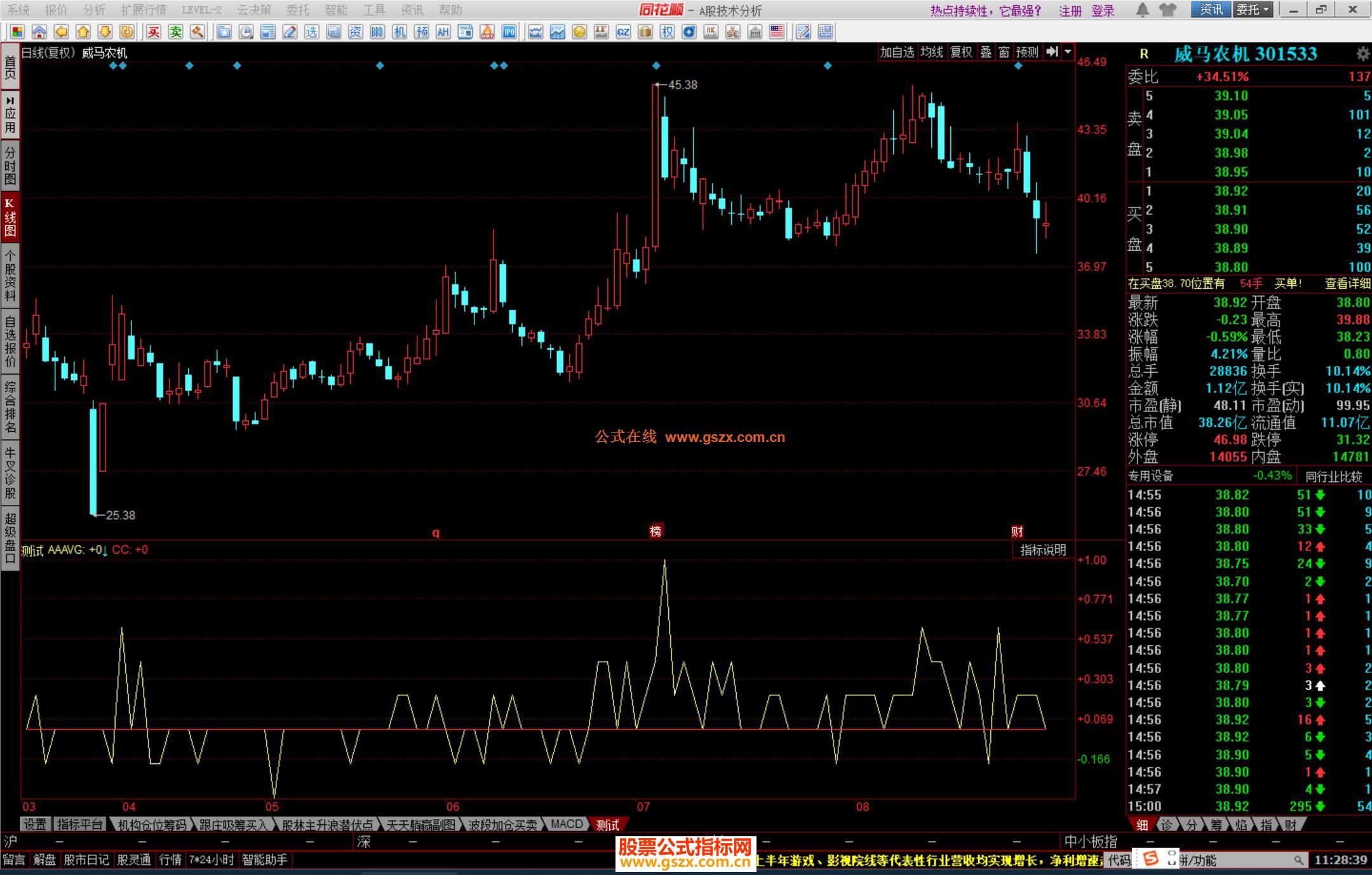Open the 扩展行情 menu
Screen dimensions: 1372x875
144,10
